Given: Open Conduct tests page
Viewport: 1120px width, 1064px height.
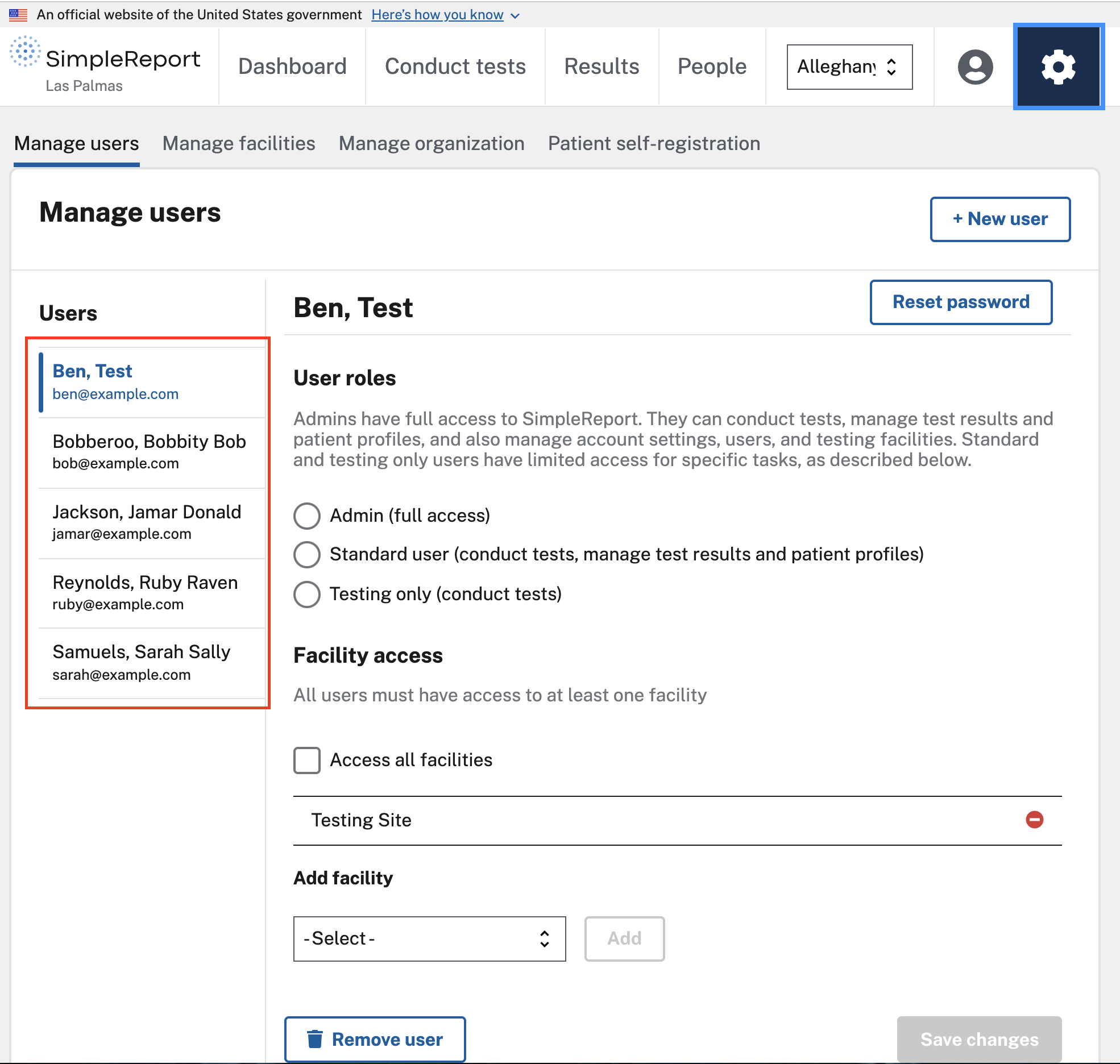Looking at the screenshot, I should pyautogui.click(x=455, y=66).
